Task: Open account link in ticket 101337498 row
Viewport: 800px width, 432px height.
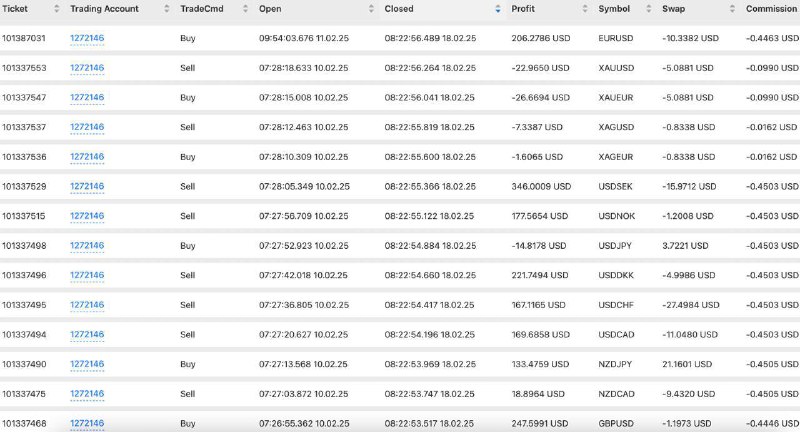Action: point(87,245)
